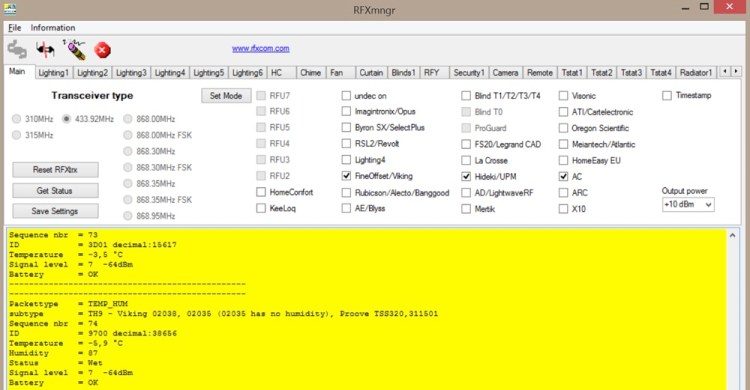
Task: Open the Information menu
Action: (x=53, y=28)
